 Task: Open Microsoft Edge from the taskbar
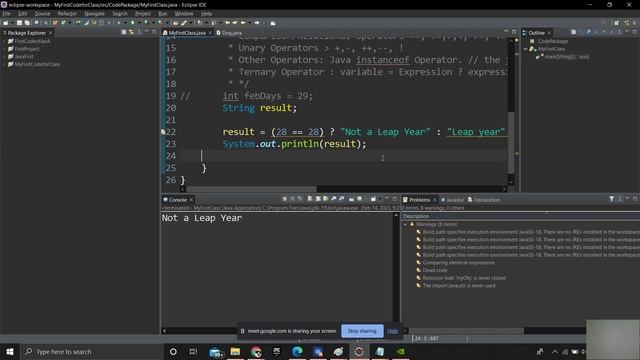[297, 351]
